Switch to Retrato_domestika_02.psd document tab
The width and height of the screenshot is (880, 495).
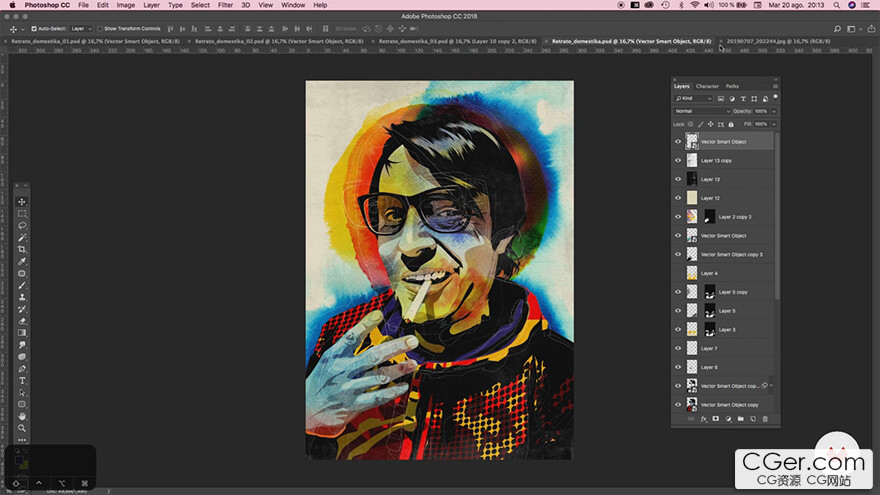[x=279, y=41]
